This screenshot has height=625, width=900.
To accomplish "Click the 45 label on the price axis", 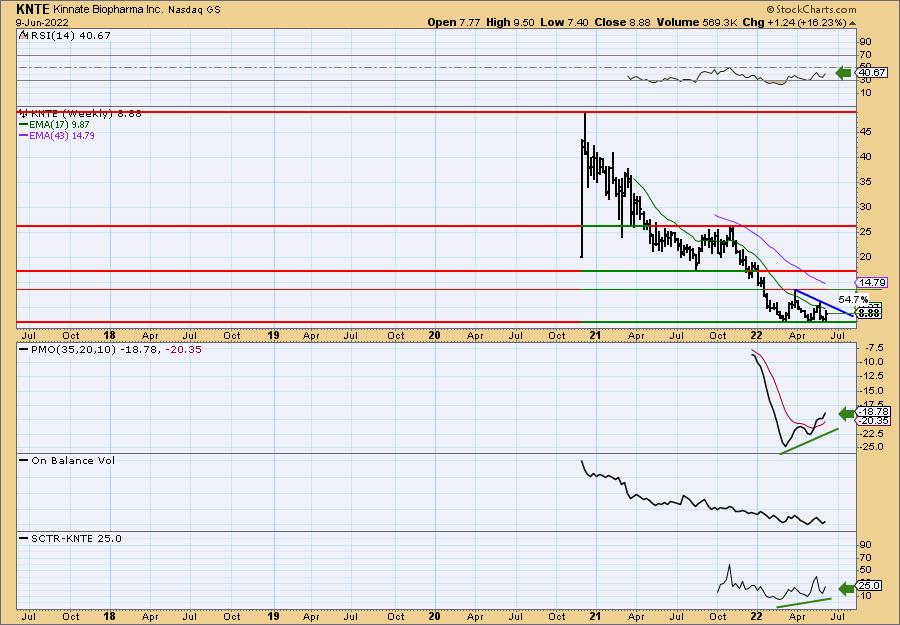I will click(x=865, y=131).
